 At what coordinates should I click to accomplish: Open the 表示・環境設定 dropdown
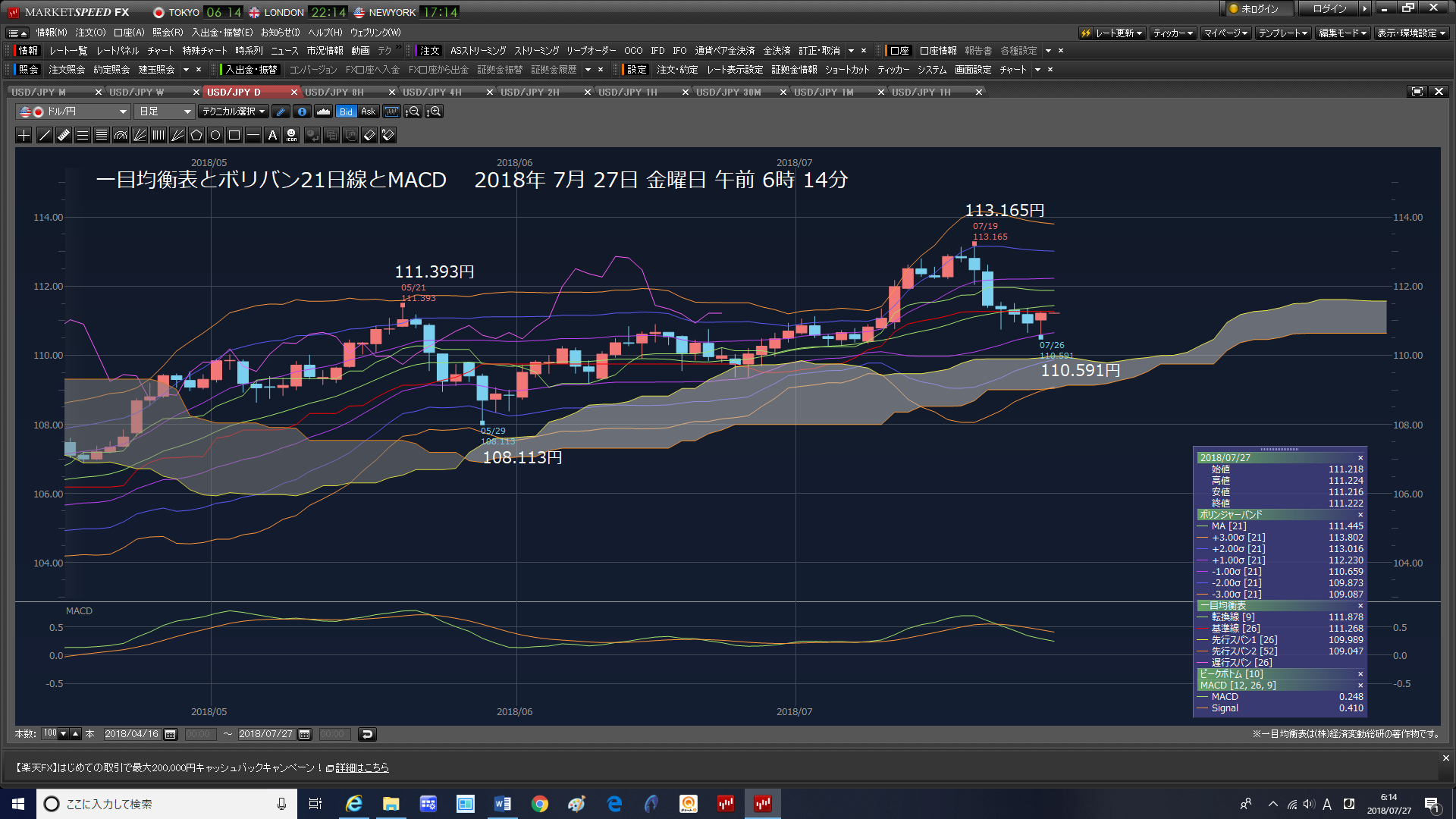(1411, 33)
